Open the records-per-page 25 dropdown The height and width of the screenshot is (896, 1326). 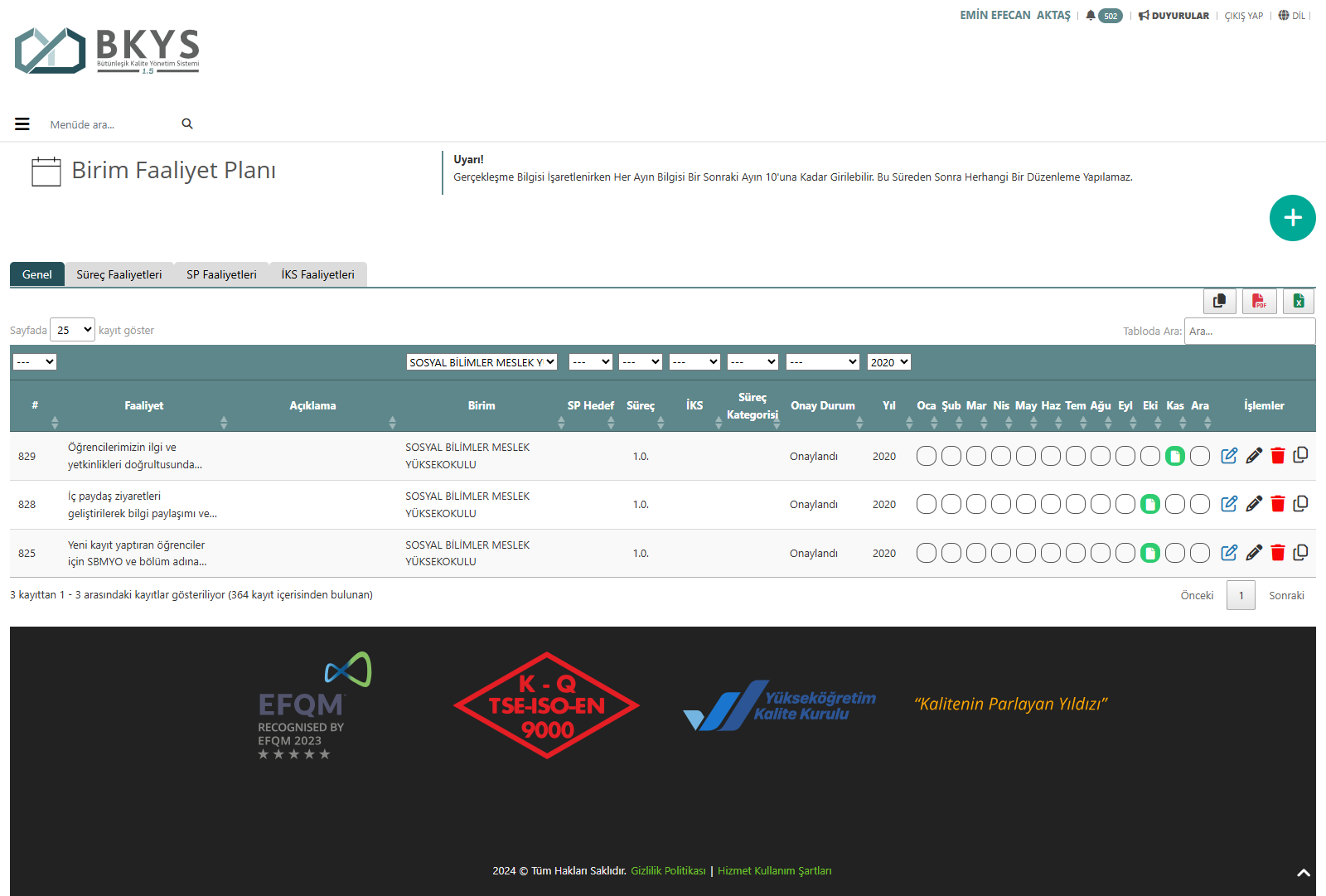[x=73, y=330]
